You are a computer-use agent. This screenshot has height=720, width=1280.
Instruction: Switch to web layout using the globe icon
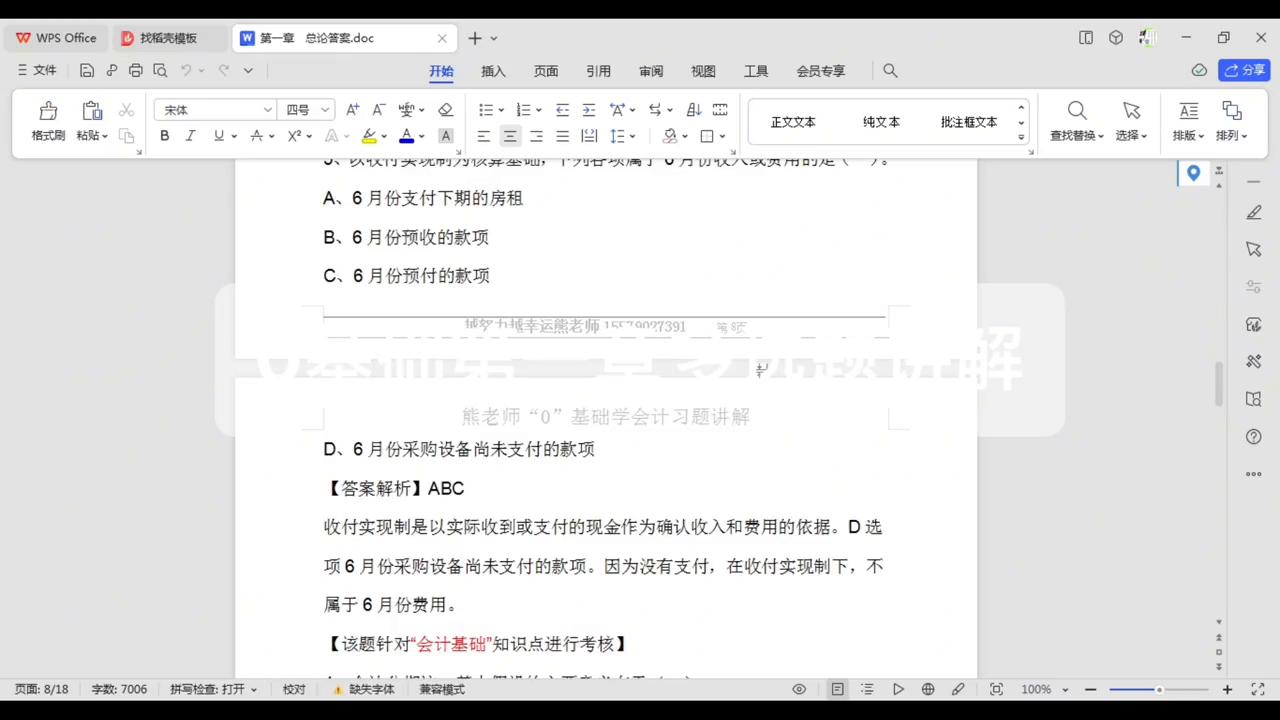click(928, 689)
